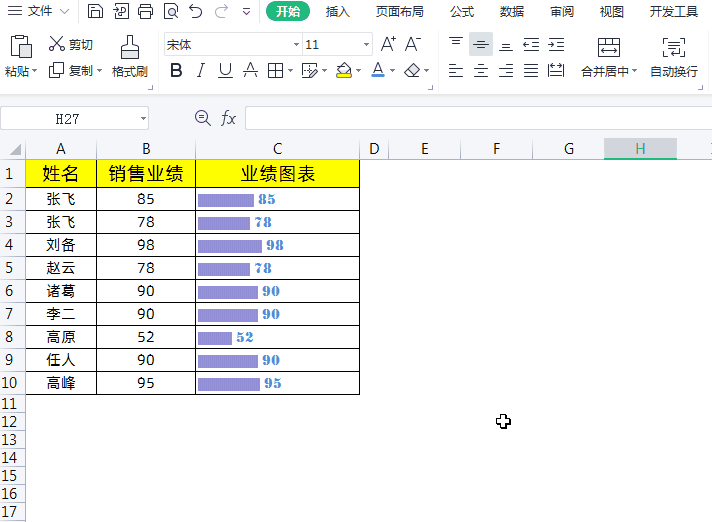Screen dimensions: 712x522
Task: Switch to the 页面布局 tab
Action: (400, 11)
